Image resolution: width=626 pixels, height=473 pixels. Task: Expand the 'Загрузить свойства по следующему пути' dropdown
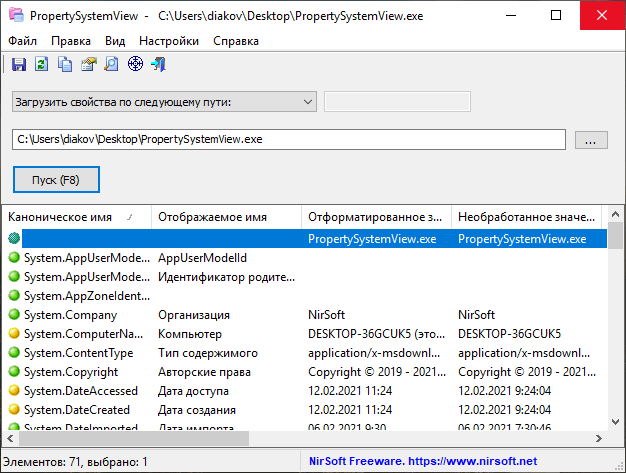(x=164, y=102)
